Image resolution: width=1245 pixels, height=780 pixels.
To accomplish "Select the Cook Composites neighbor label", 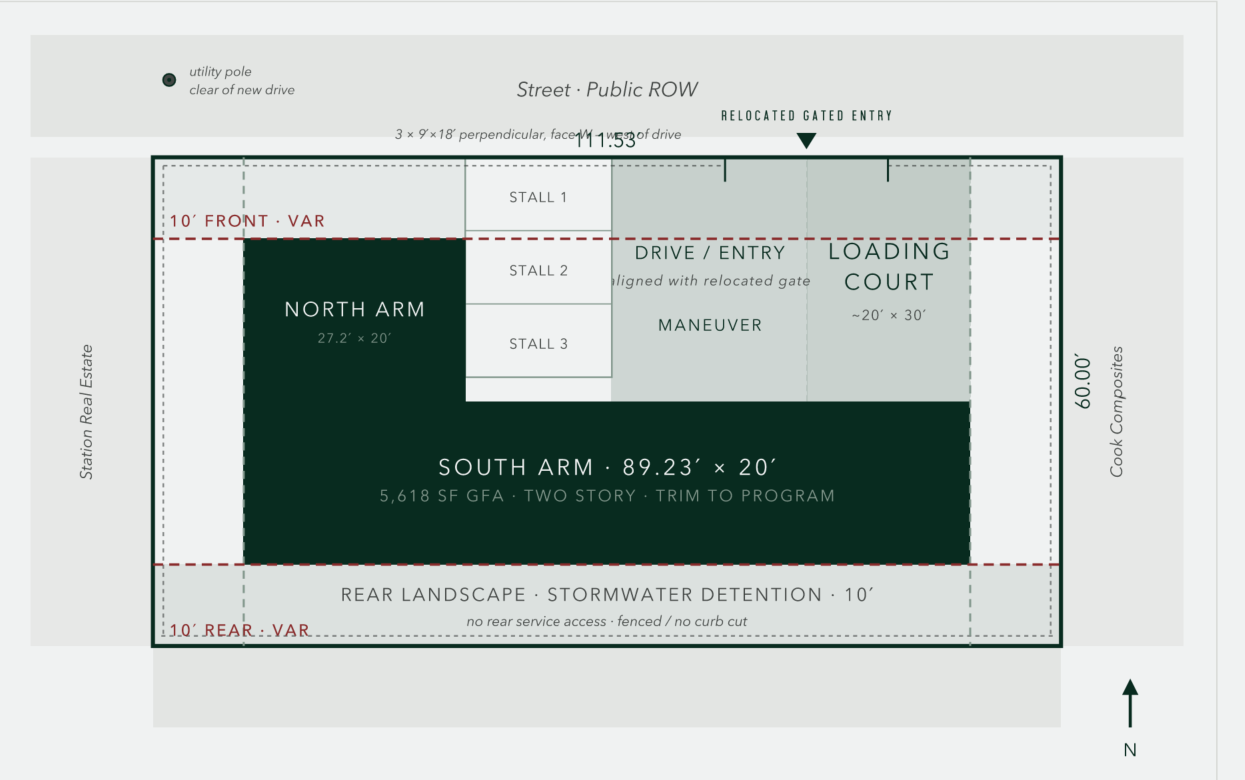I will click(x=1117, y=412).
